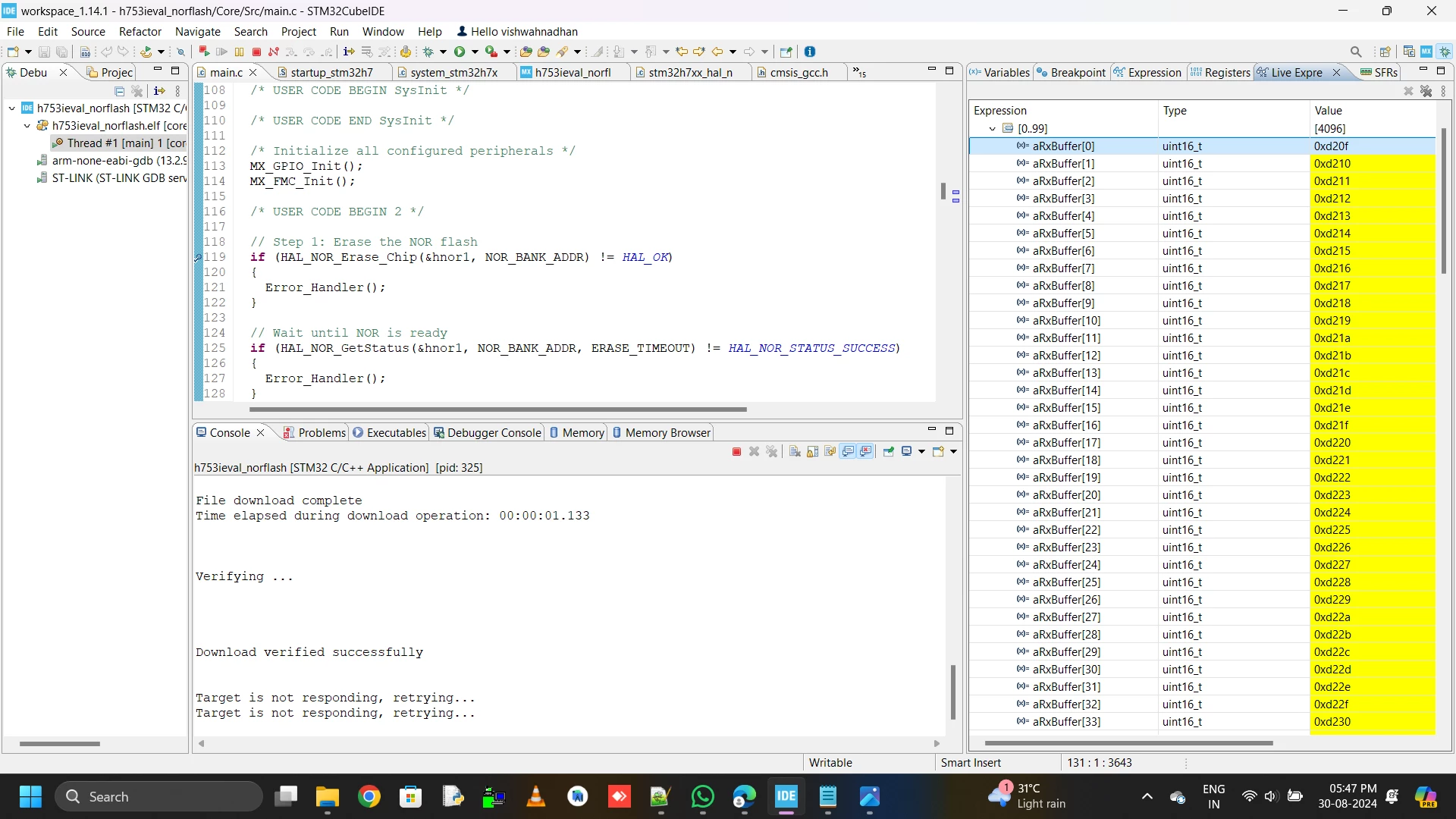Select Thread #1 [main] in Debug view

pyautogui.click(x=119, y=143)
